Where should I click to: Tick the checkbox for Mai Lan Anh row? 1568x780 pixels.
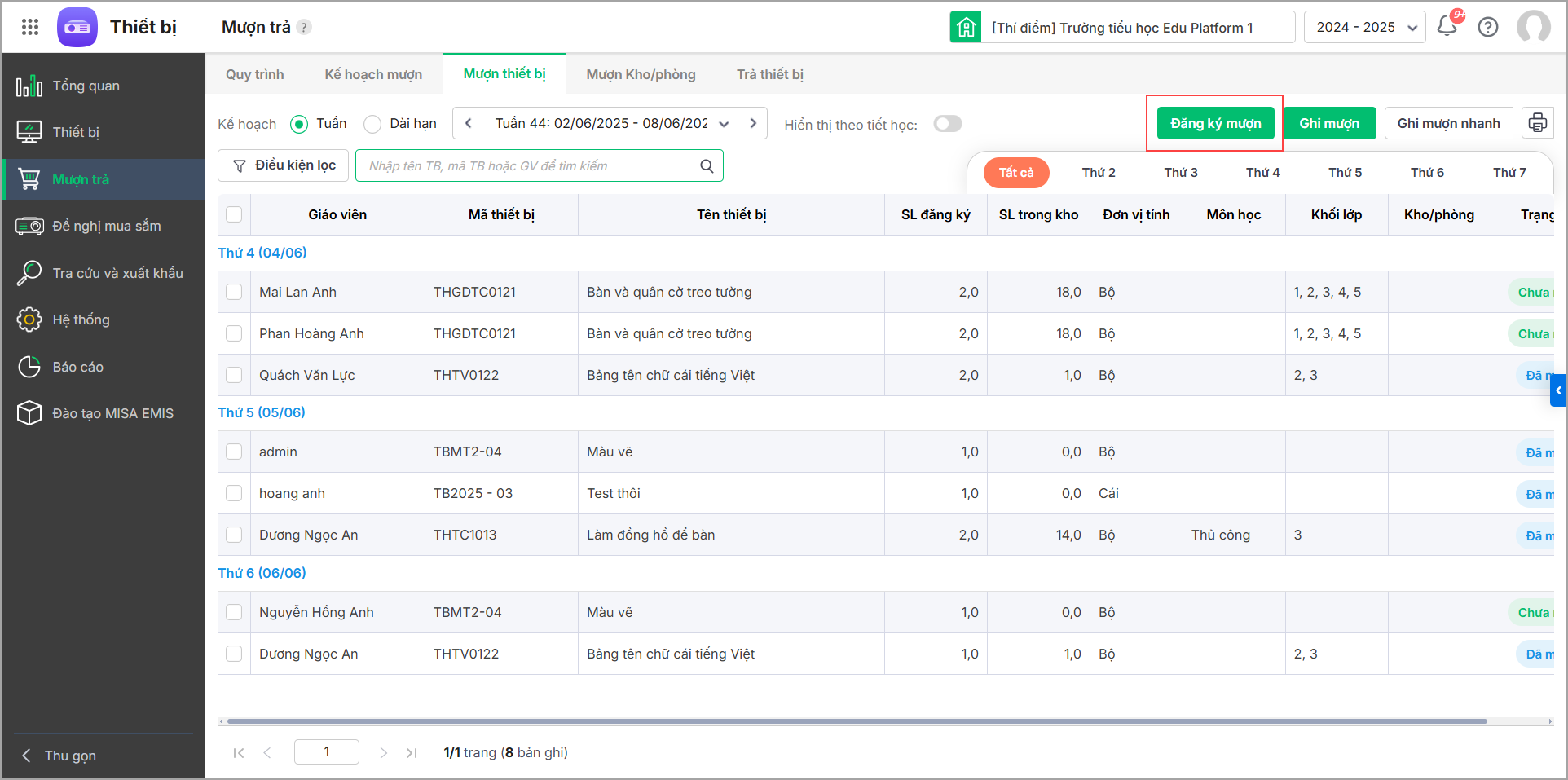(x=234, y=292)
